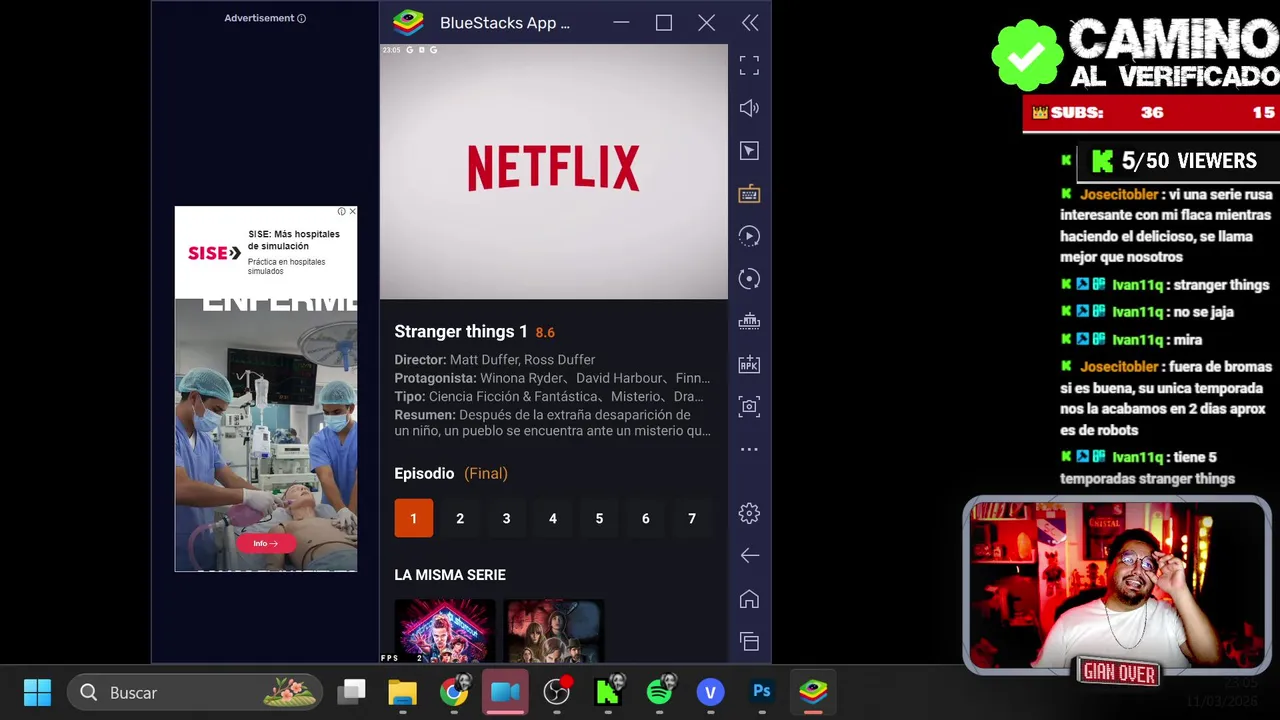The width and height of the screenshot is (1280, 720).
Task: Click the Android back arrow icon
Action: pos(749,556)
